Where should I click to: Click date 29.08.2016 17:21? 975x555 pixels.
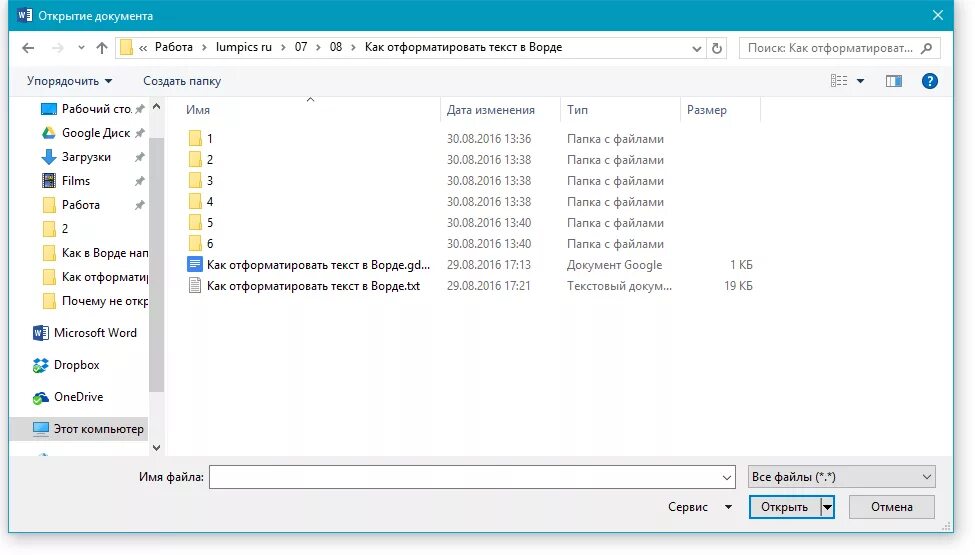[x=489, y=286]
